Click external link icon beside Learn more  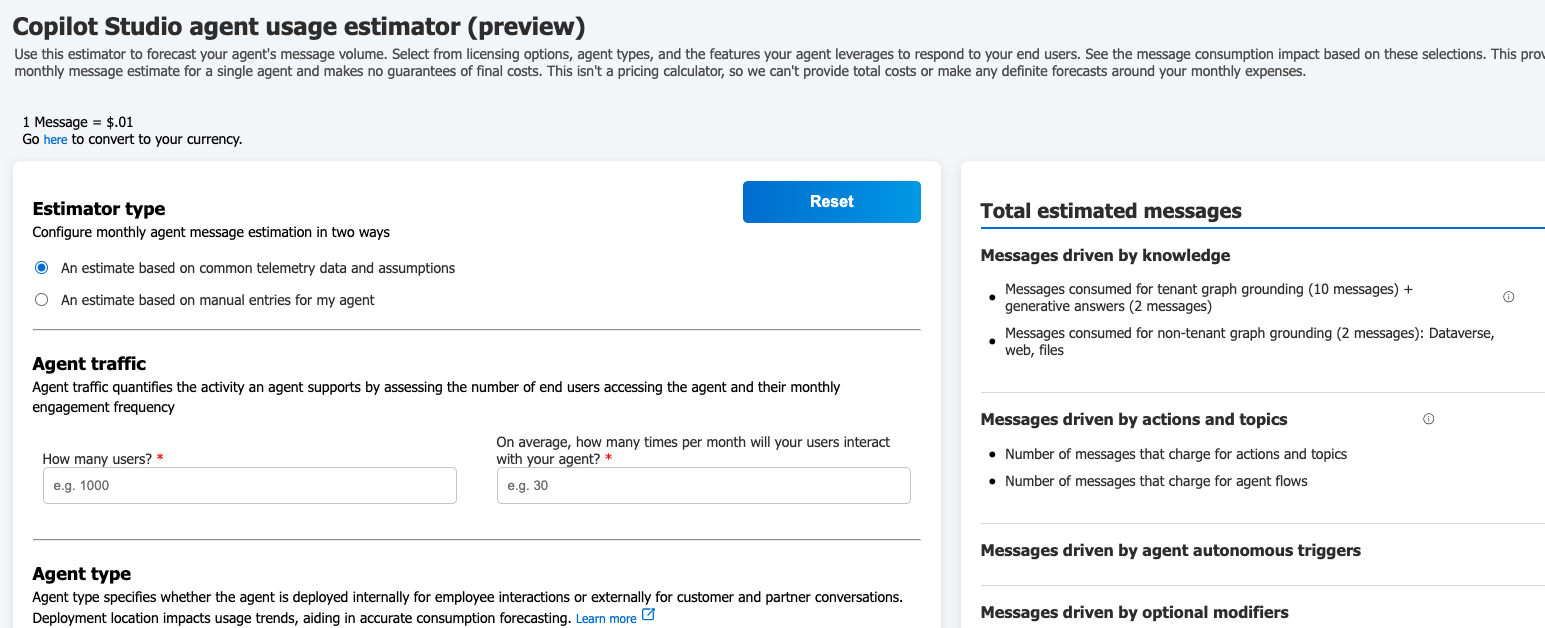[648, 615]
